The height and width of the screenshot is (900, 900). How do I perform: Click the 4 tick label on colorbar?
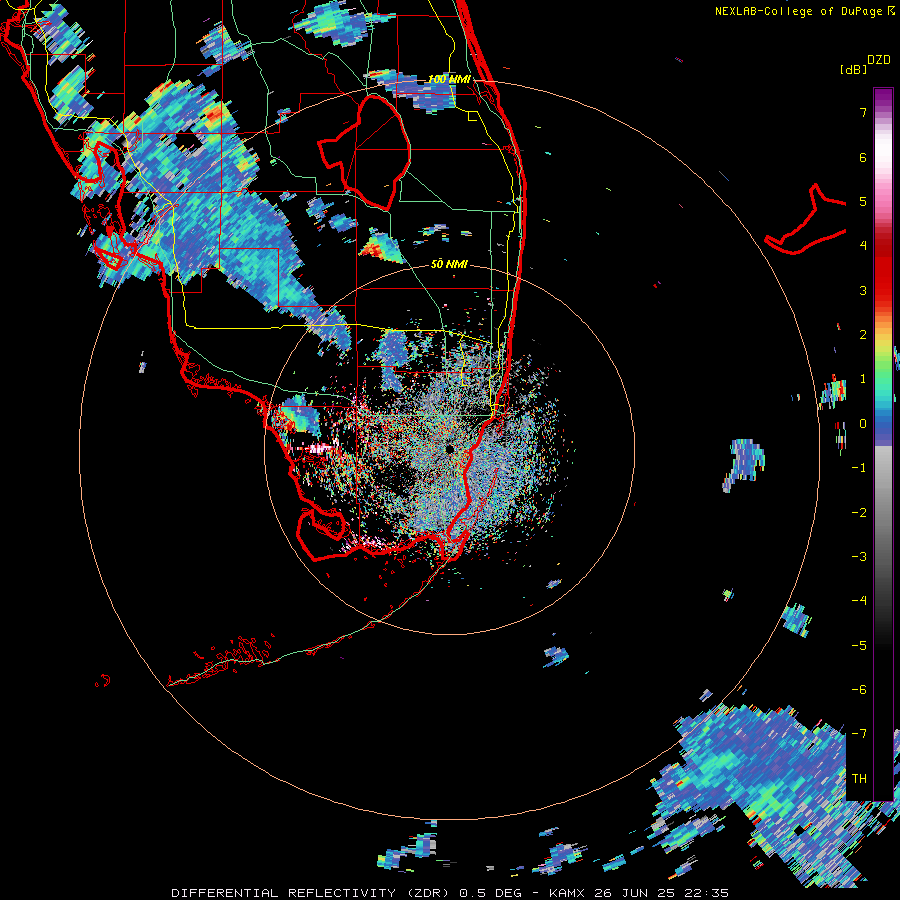coord(863,246)
